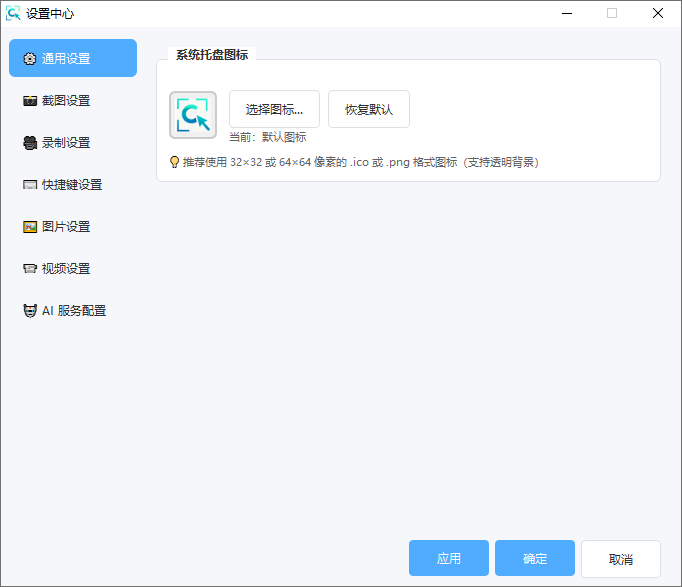
Task: Select 快捷键设置 sidebar item
Action: click(73, 184)
